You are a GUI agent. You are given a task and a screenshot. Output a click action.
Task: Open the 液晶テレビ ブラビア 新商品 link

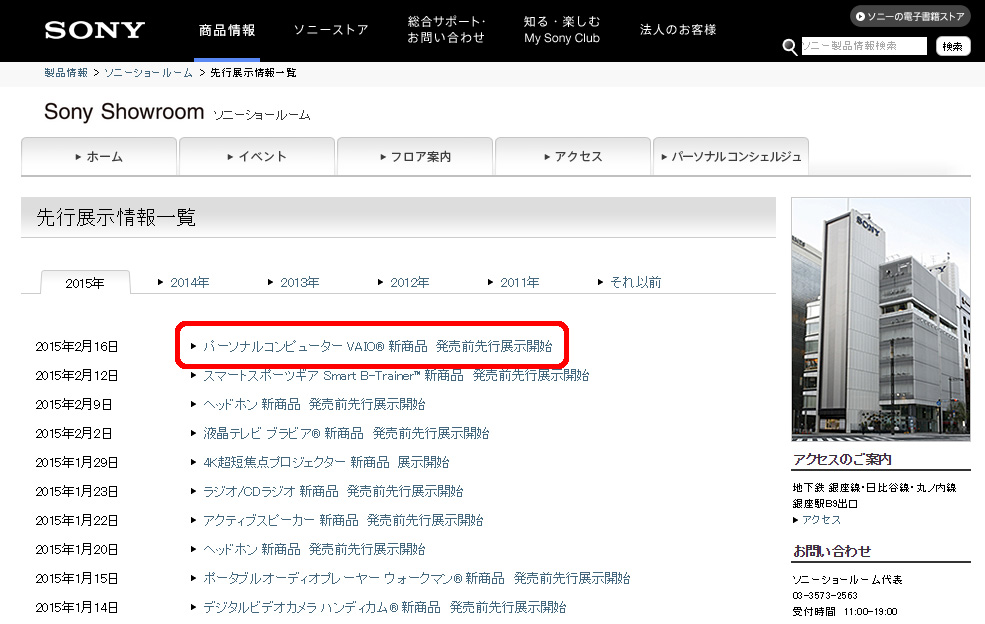[346, 434]
